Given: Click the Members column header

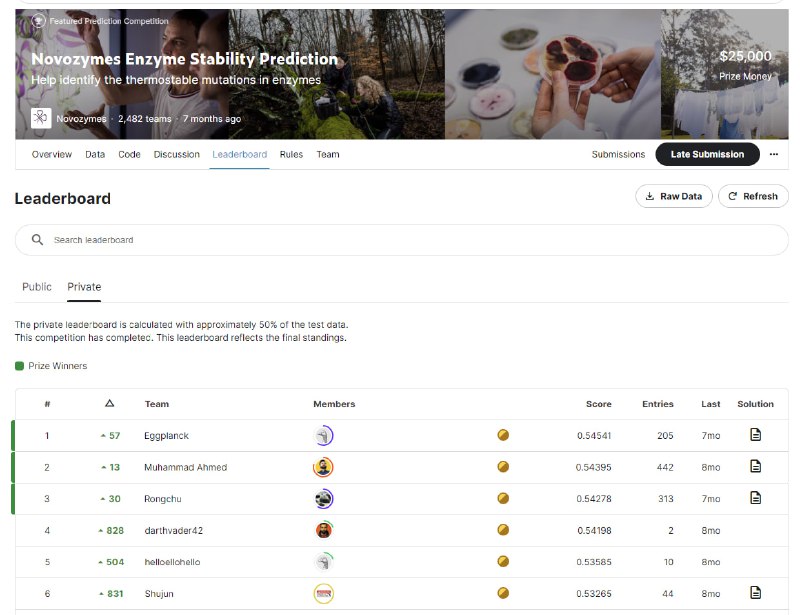Looking at the screenshot, I should pyautogui.click(x=334, y=404).
